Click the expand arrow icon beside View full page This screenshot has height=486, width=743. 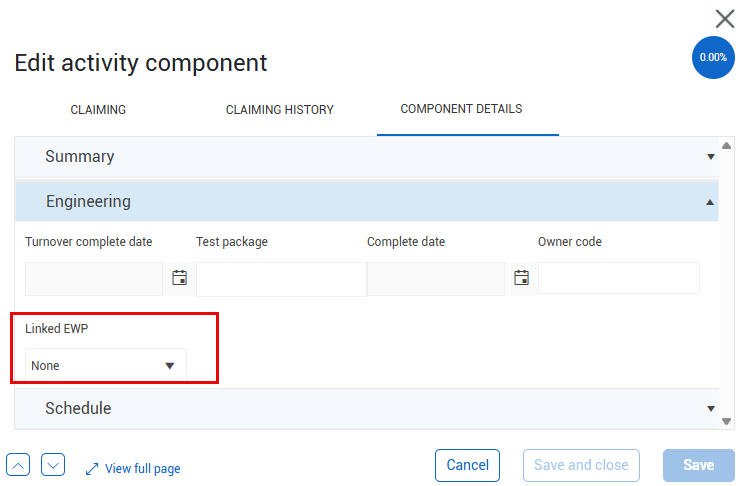92,469
